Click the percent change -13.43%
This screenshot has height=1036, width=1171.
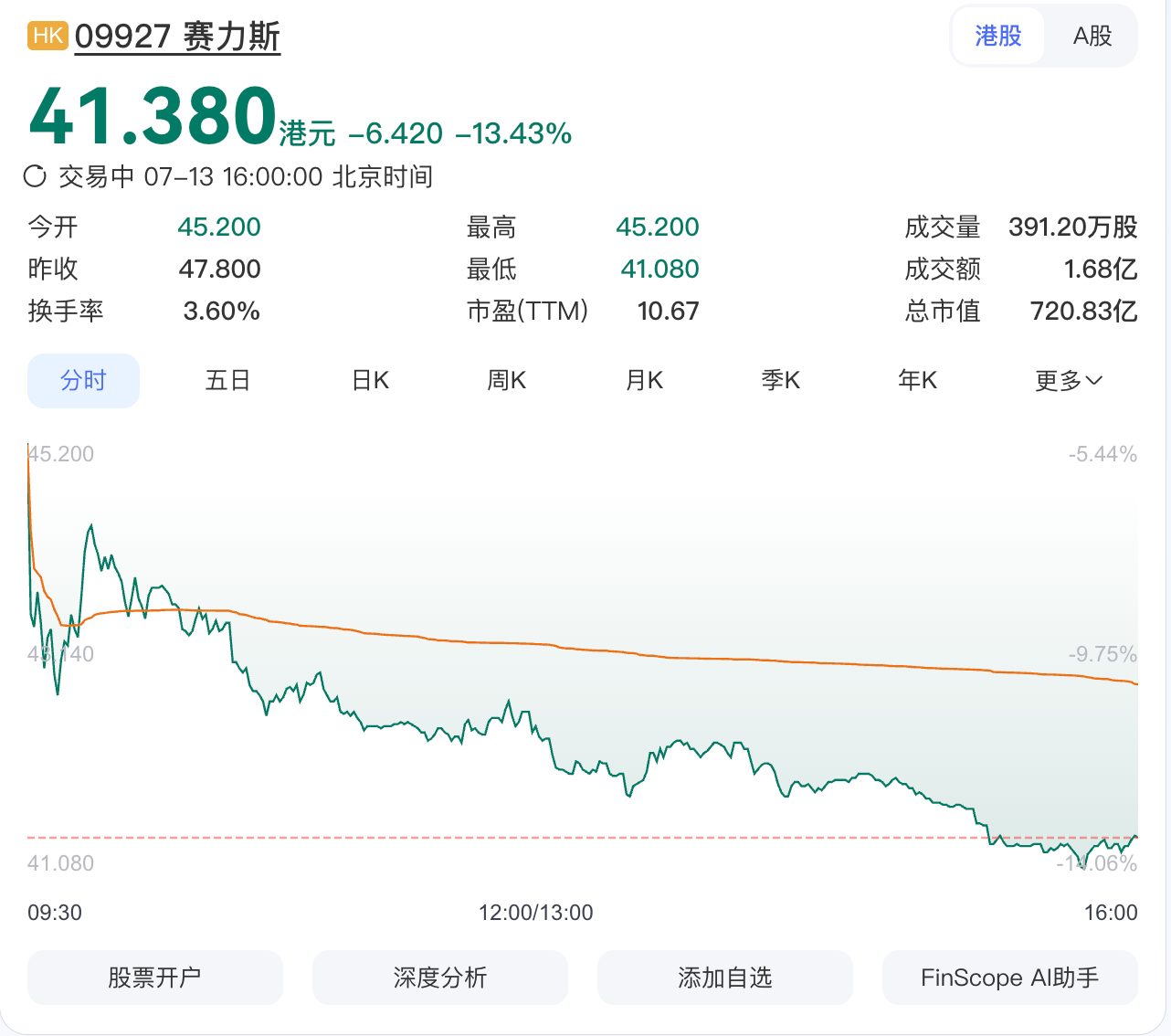tap(513, 133)
